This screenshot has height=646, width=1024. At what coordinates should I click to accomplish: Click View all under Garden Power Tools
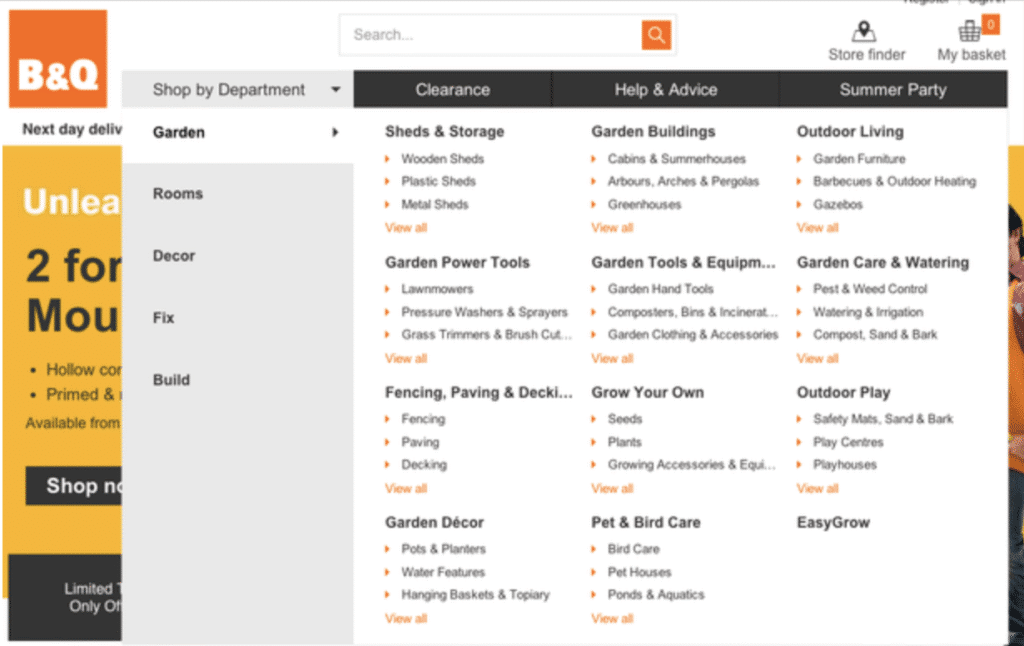(x=406, y=358)
